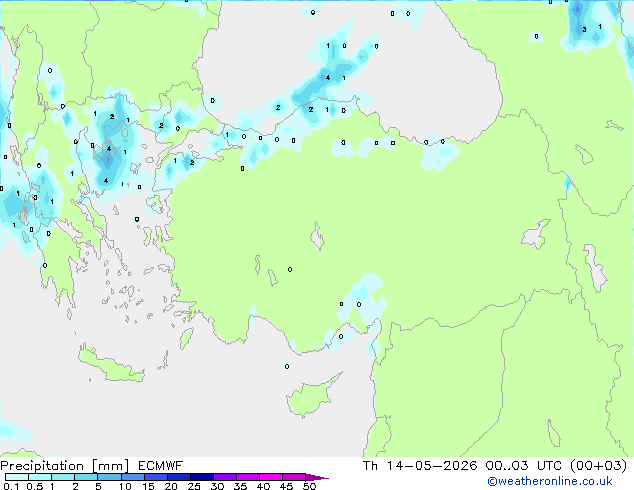634x490 pixels.
Task: Click the legend value label '50'
Action: point(309,486)
